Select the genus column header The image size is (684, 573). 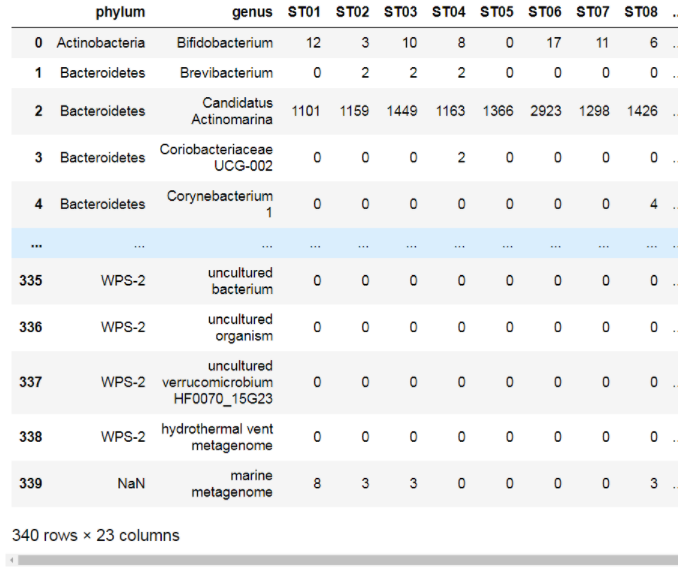coord(252,12)
